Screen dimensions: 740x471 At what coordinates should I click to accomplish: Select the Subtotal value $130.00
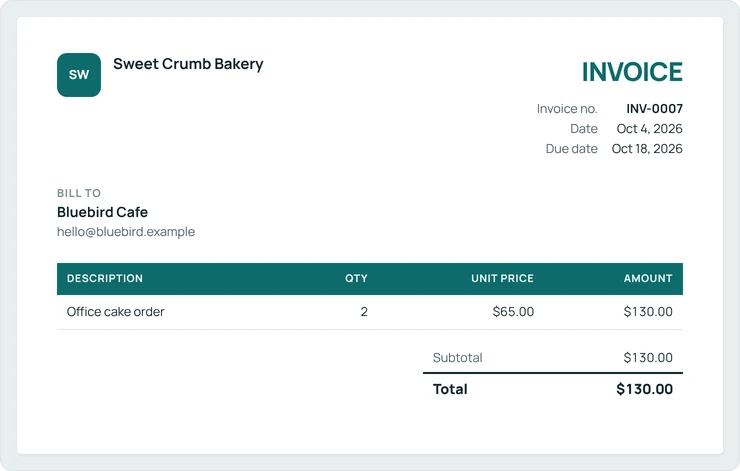(x=648, y=358)
